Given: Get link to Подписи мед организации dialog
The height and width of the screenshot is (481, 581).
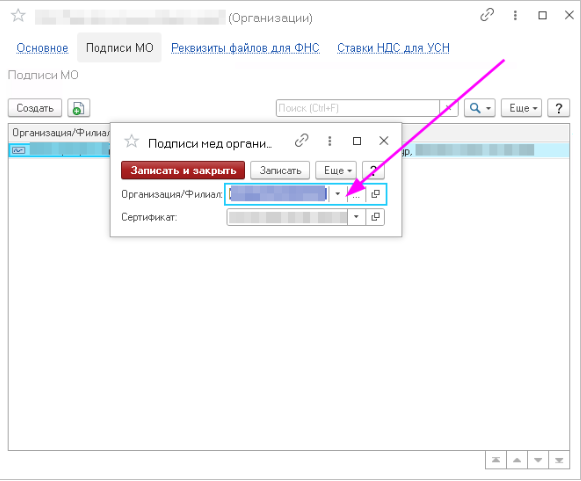Looking at the screenshot, I should pos(302,141).
